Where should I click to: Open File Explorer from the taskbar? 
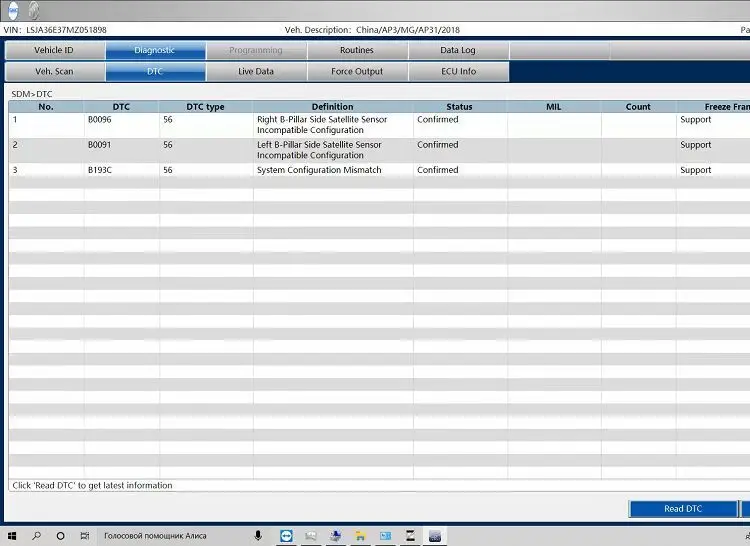click(360, 536)
